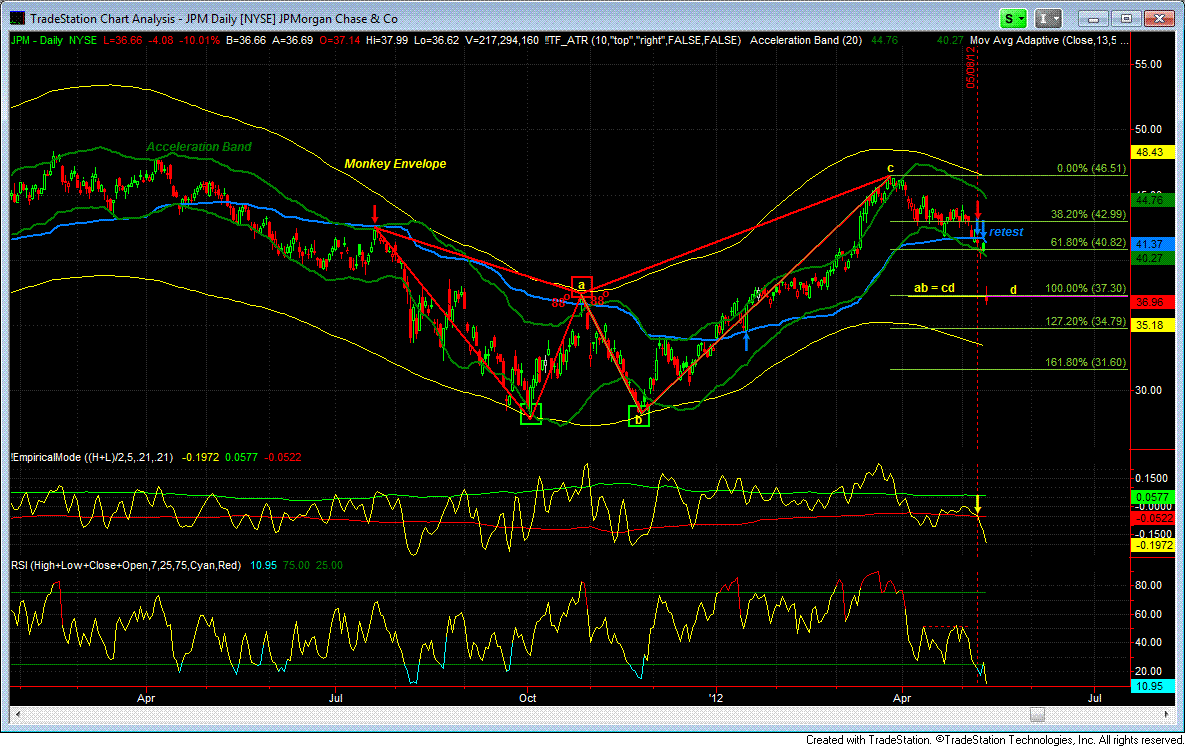Click the chart scrollbar left arrow
The width and height of the screenshot is (1185, 746).
click(x=17, y=714)
